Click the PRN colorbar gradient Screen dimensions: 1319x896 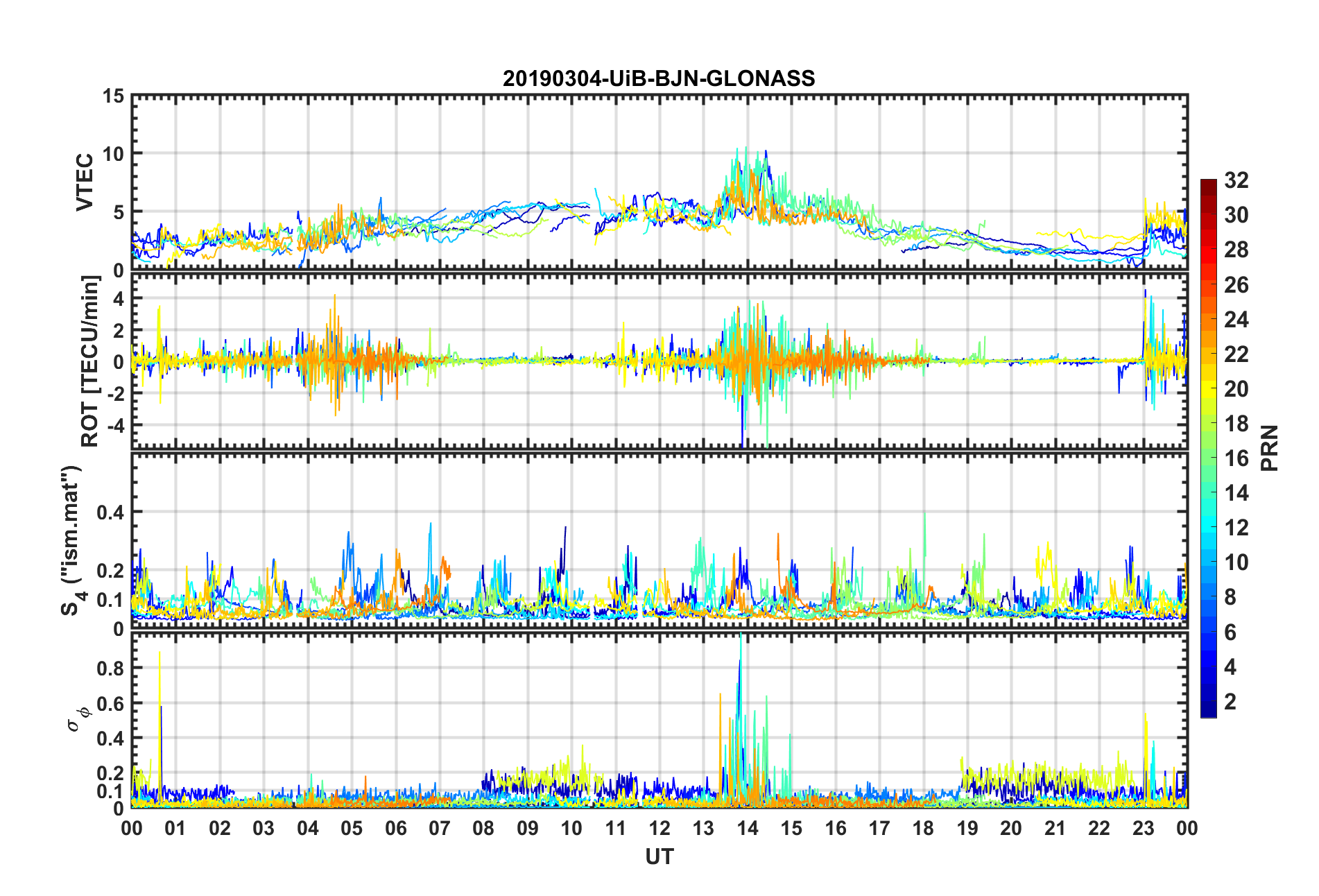[1208, 448]
